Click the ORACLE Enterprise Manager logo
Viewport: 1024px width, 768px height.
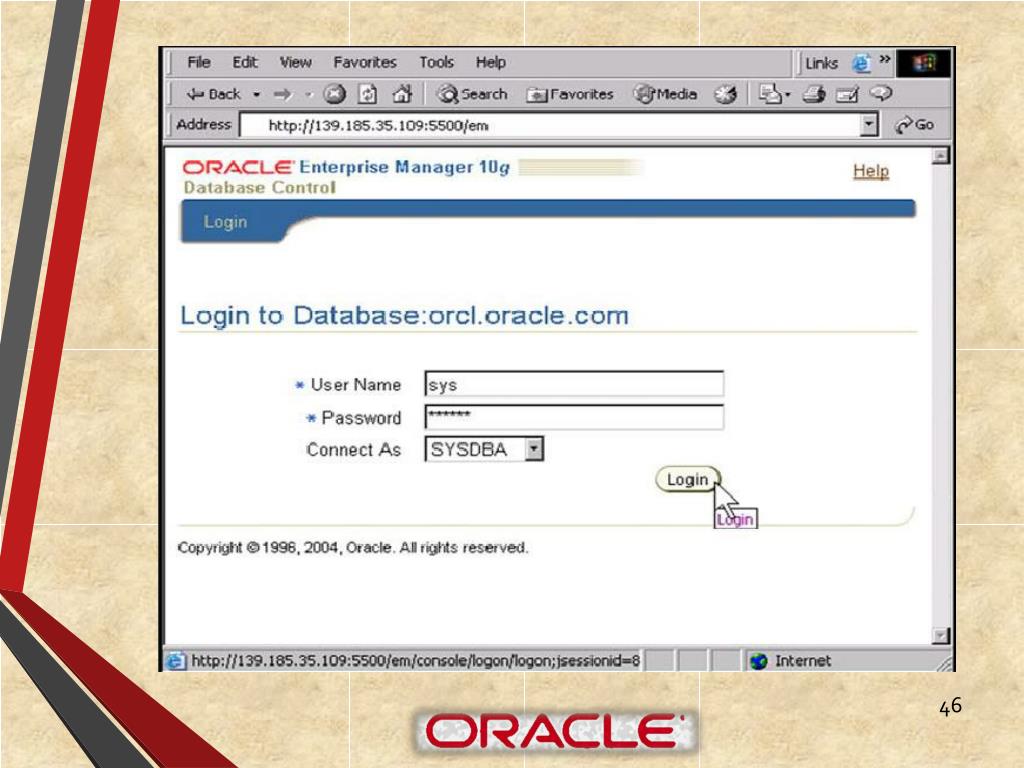(346, 167)
